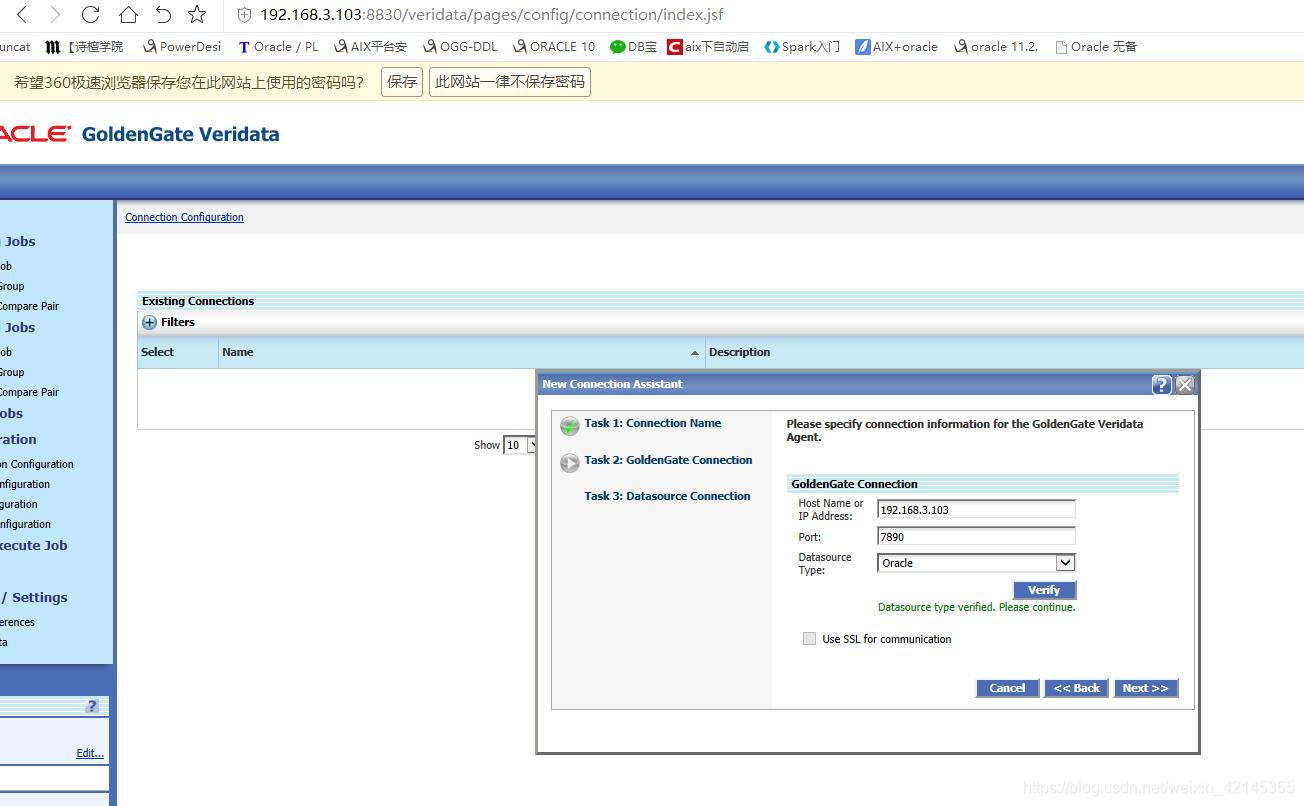Click the Cancel button in the assistant
The height and width of the screenshot is (806, 1304).
pyautogui.click(x=1007, y=688)
